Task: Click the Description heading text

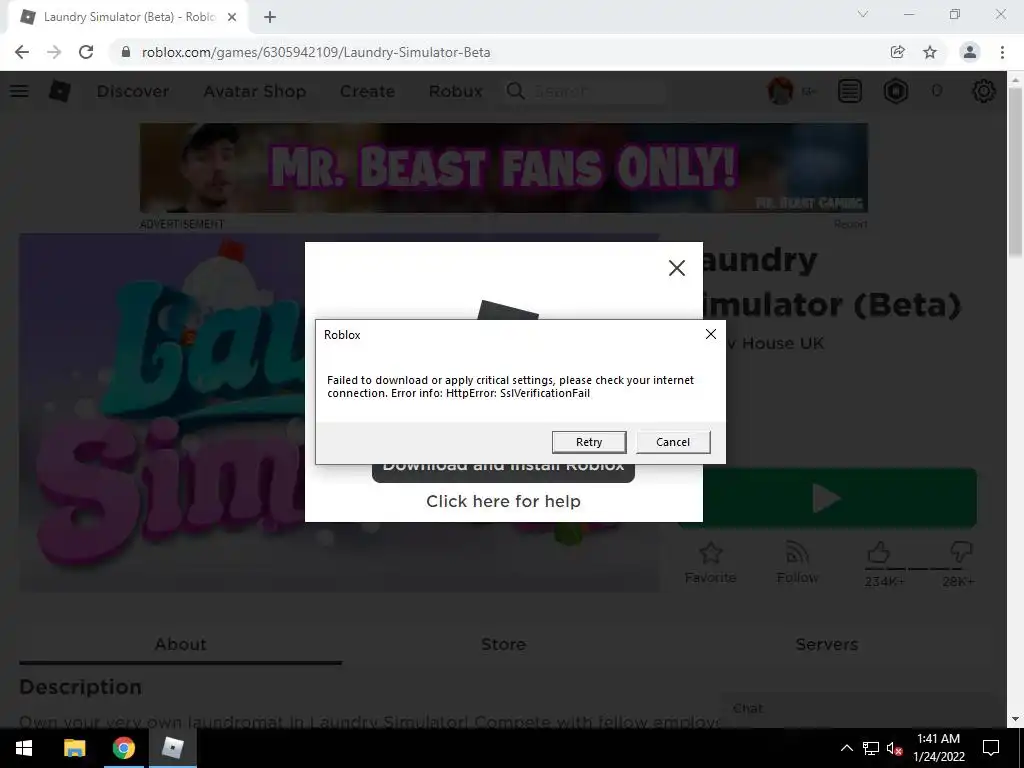Action: pyautogui.click(x=80, y=687)
